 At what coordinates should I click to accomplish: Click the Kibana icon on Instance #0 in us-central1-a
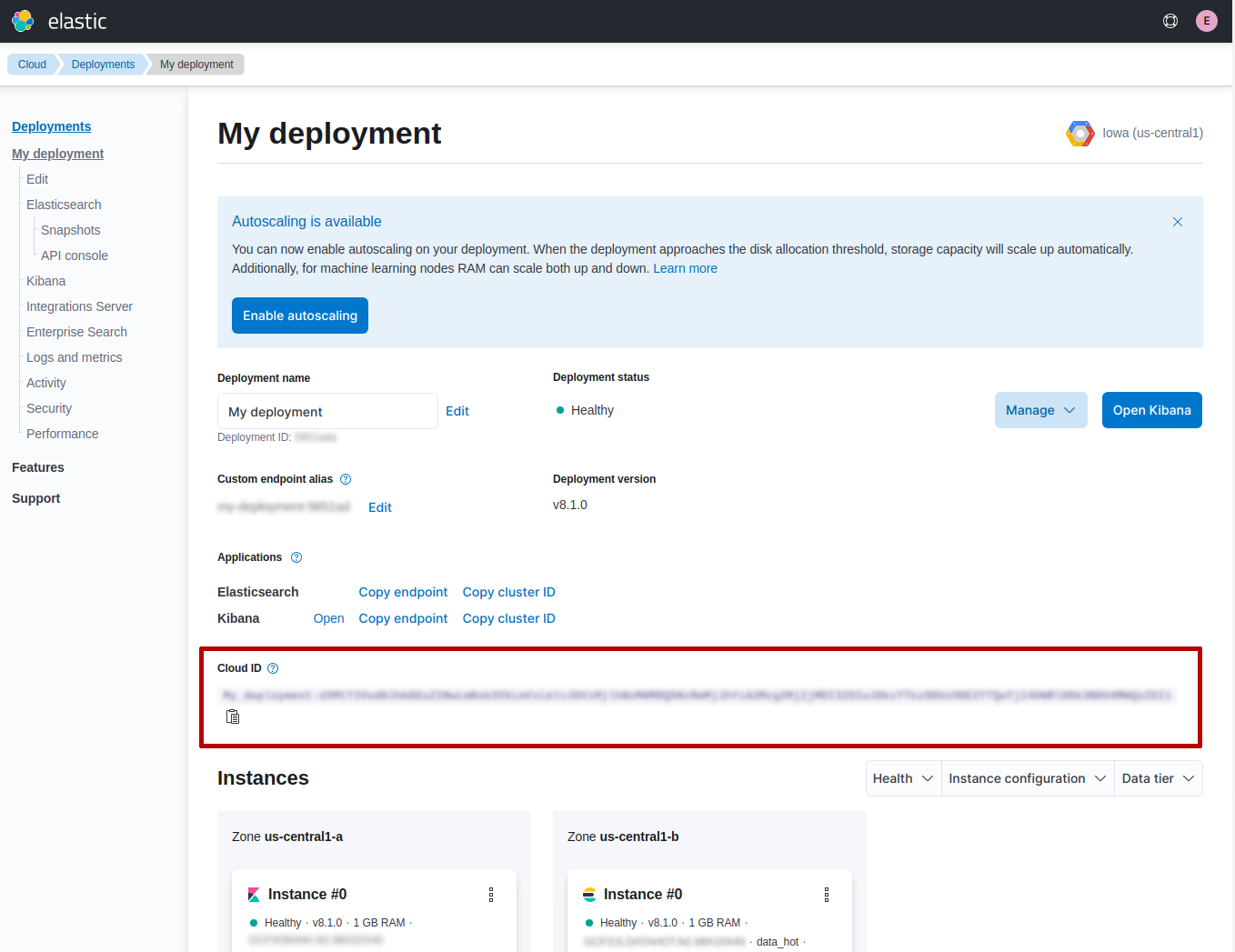(254, 894)
